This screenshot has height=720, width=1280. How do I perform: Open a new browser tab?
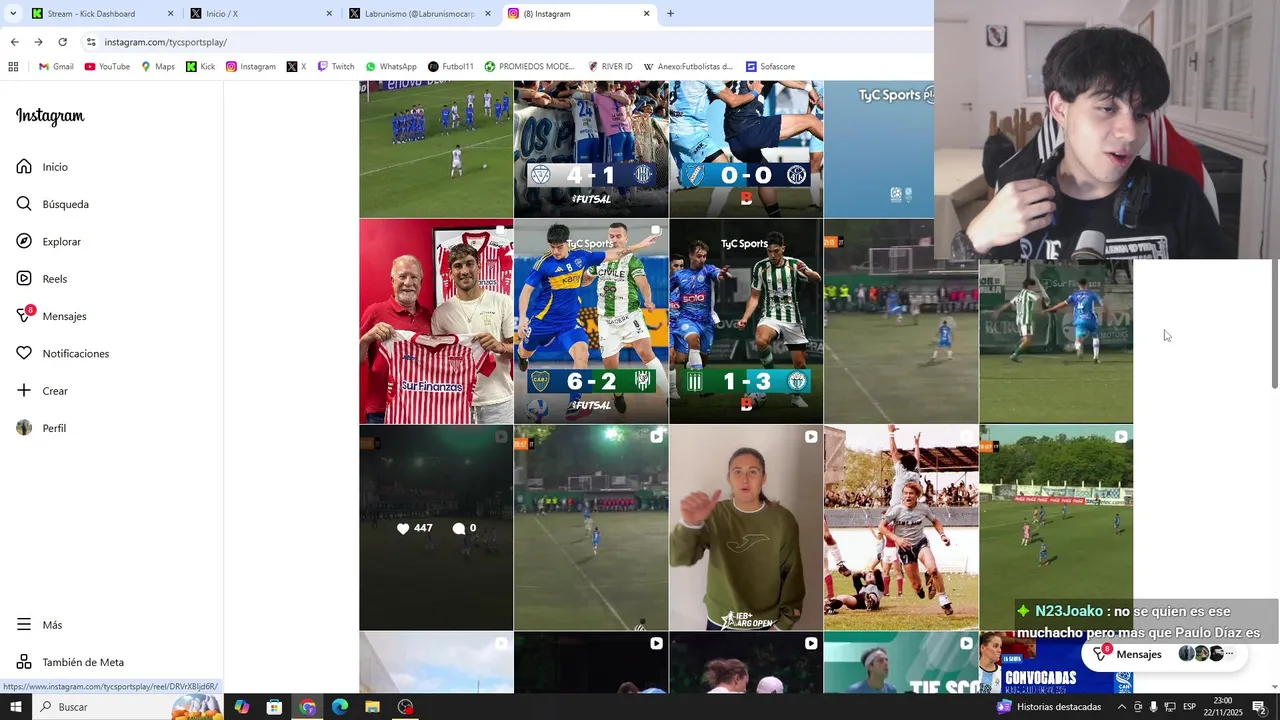670,14
